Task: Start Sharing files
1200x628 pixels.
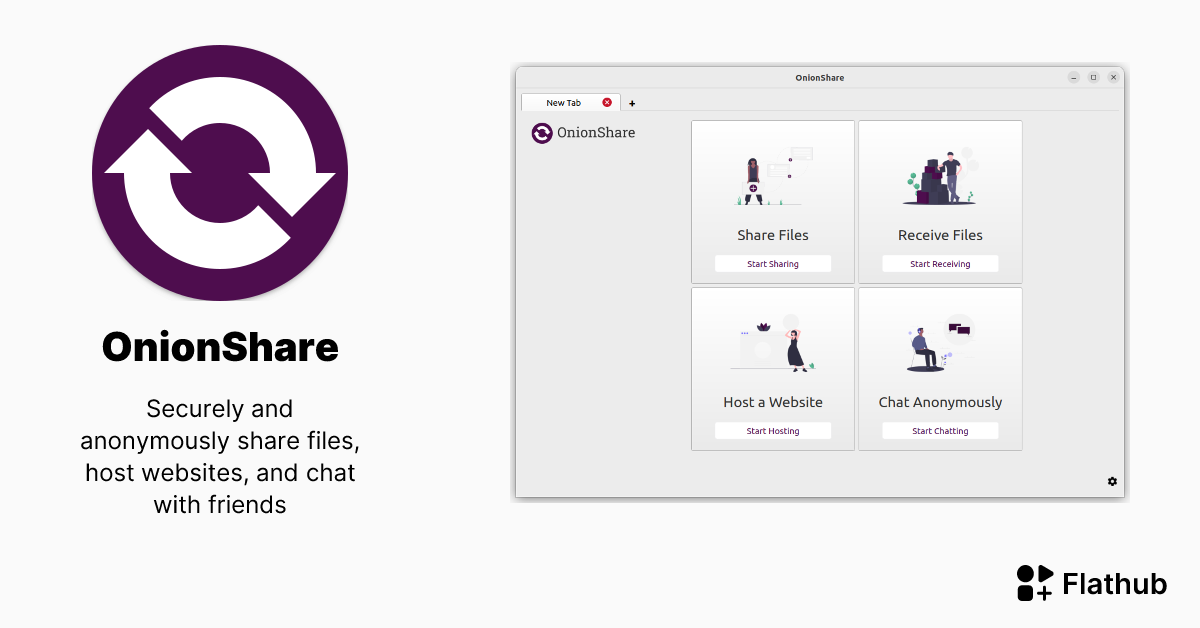Action: click(x=772, y=263)
